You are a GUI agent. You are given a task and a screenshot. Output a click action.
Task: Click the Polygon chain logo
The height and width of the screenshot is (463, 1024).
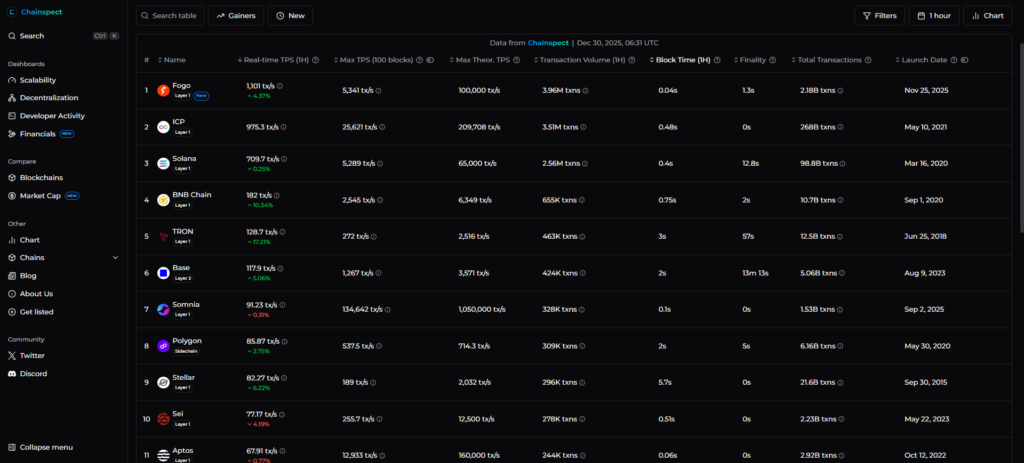163,345
